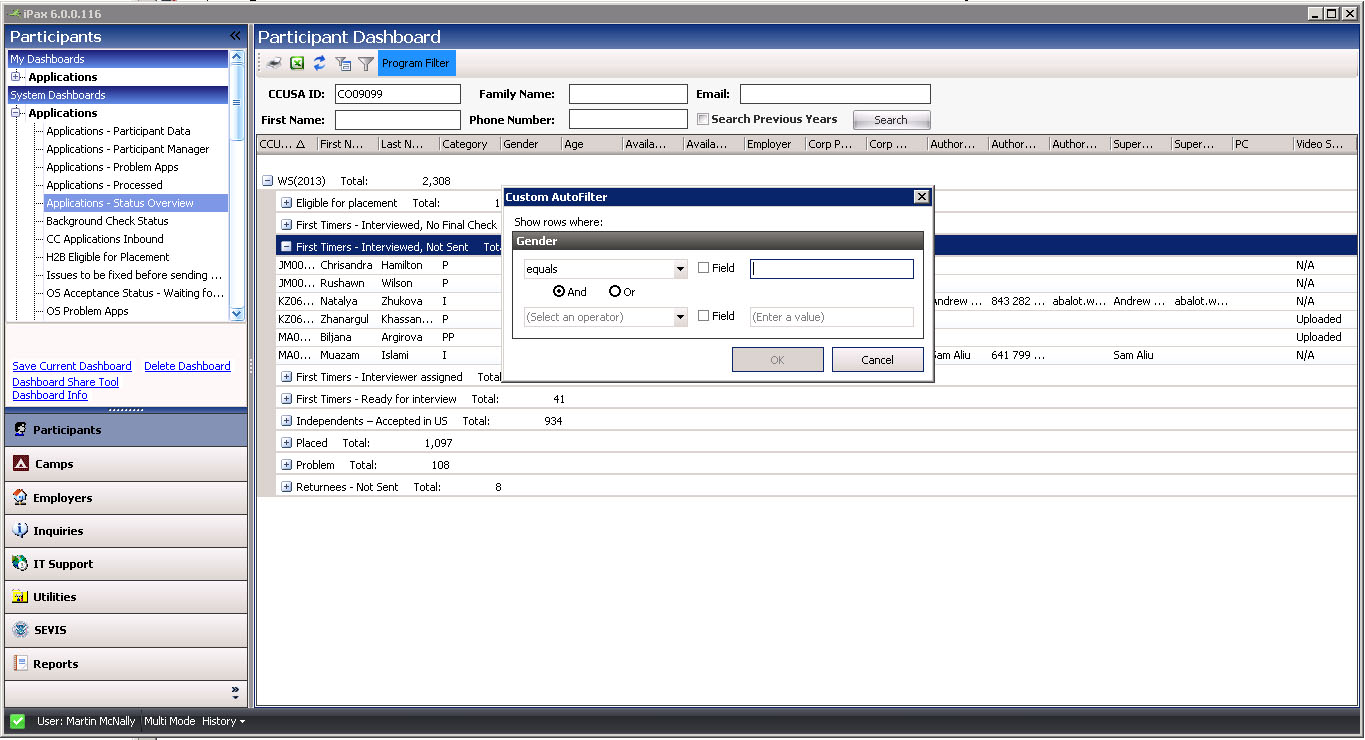The image size is (1365, 740).
Task: Select the Or radio button
Action: coord(615,292)
